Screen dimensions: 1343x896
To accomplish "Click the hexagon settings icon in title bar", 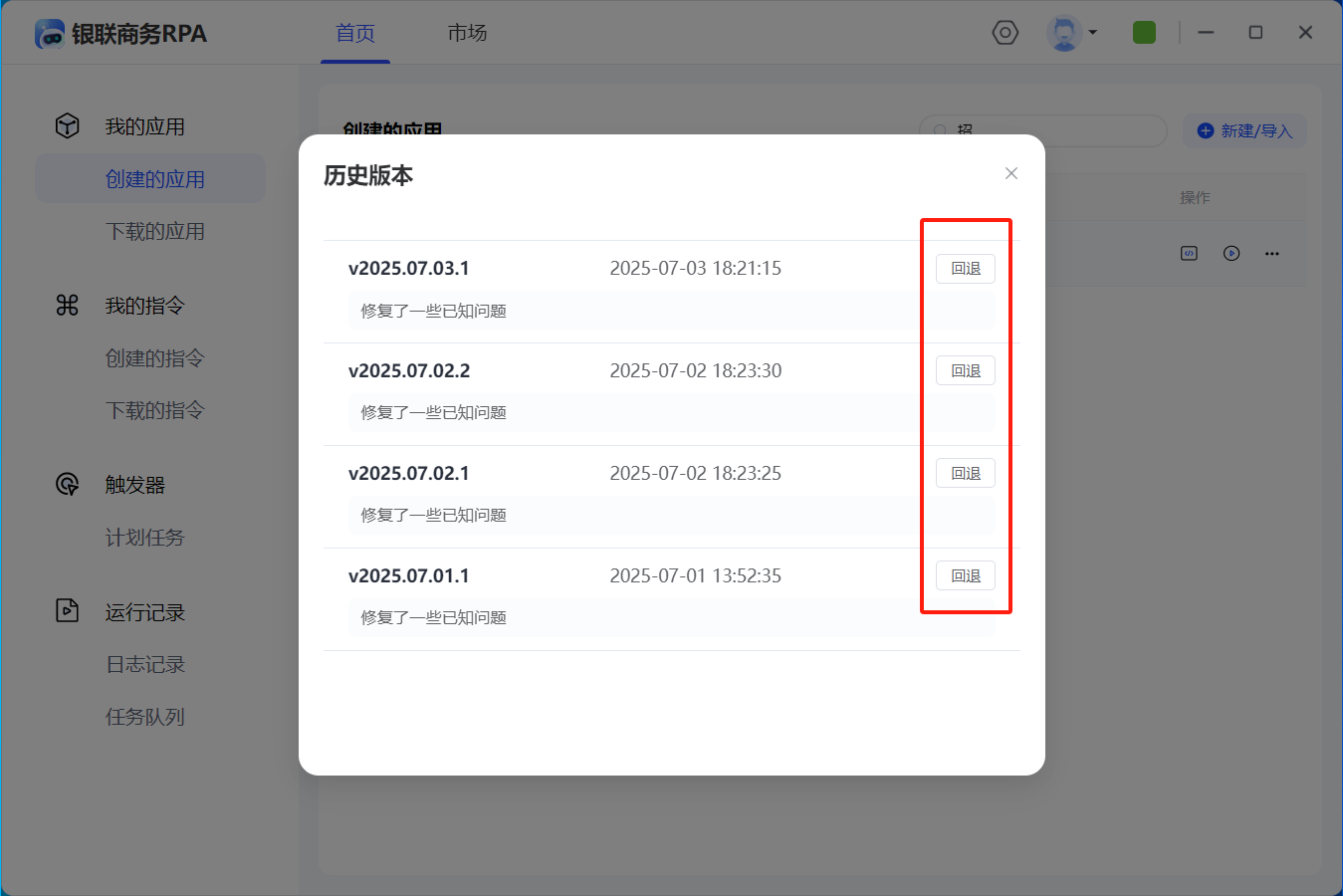I will 1006,33.
